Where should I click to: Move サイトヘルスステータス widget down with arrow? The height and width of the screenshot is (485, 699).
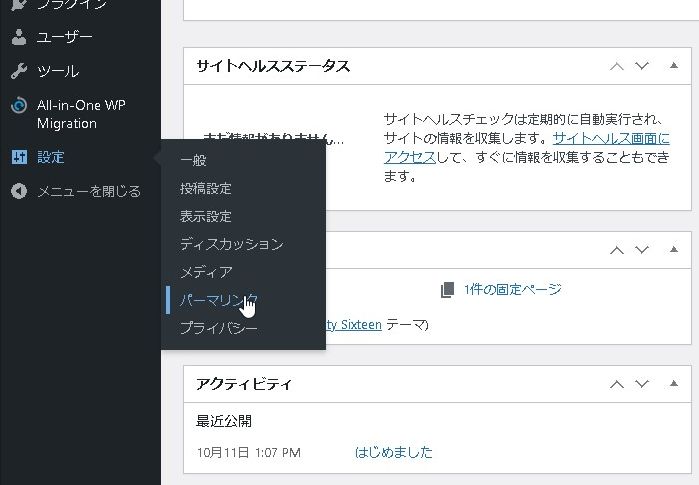[x=643, y=66]
